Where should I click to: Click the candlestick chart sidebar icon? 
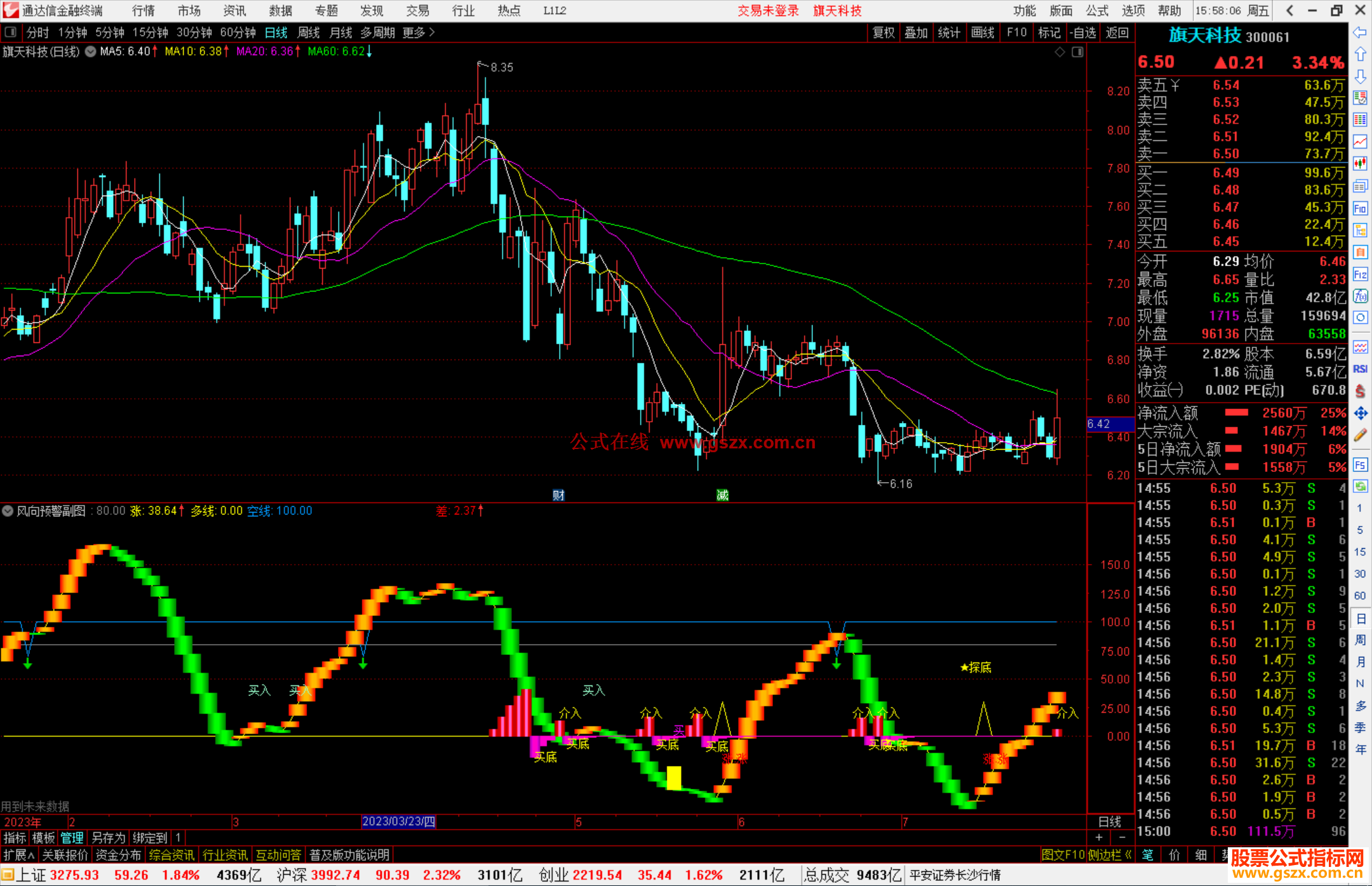1360,163
